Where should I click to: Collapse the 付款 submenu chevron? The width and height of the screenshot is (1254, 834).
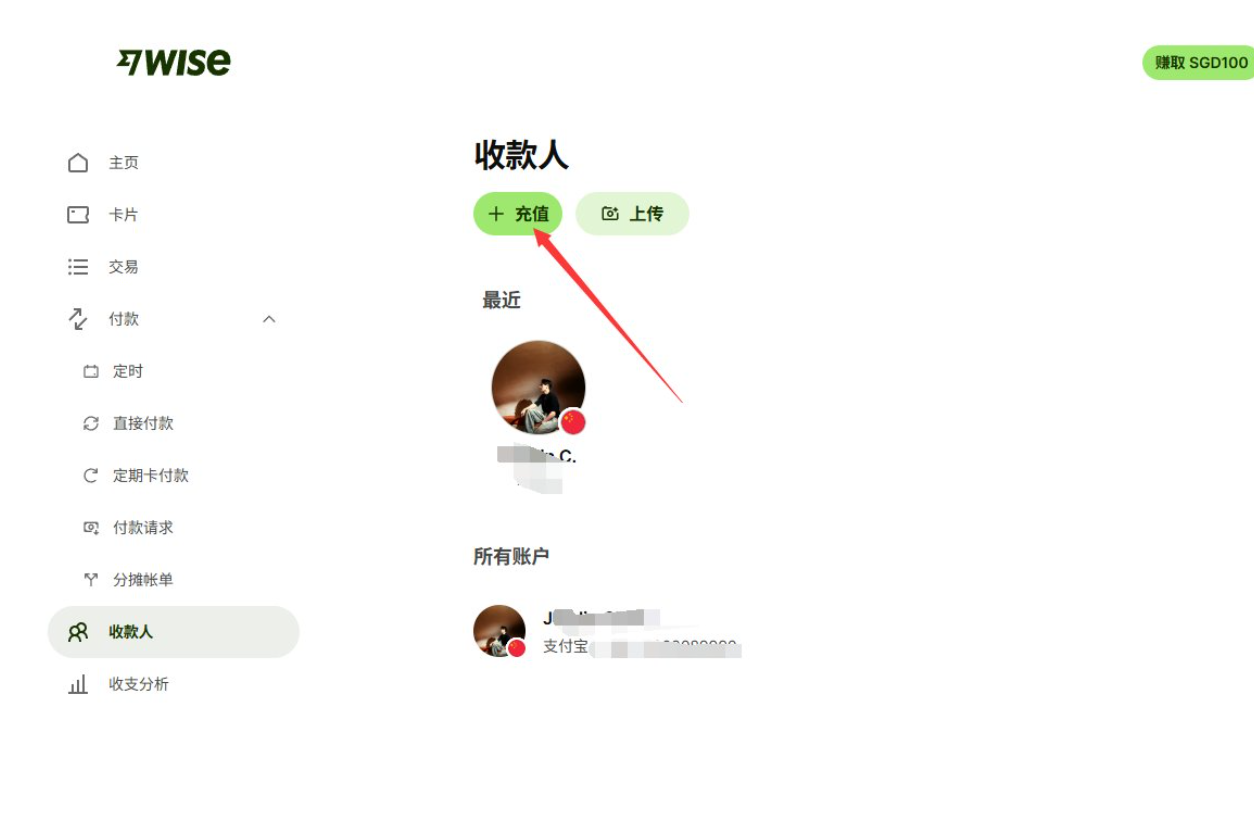269,319
